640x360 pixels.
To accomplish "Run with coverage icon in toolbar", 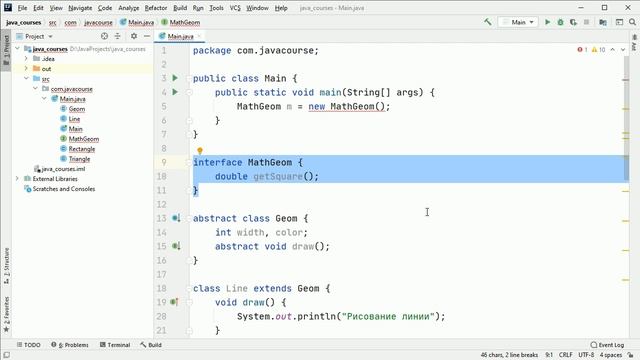I will pyautogui.click(x=573, y=22).
